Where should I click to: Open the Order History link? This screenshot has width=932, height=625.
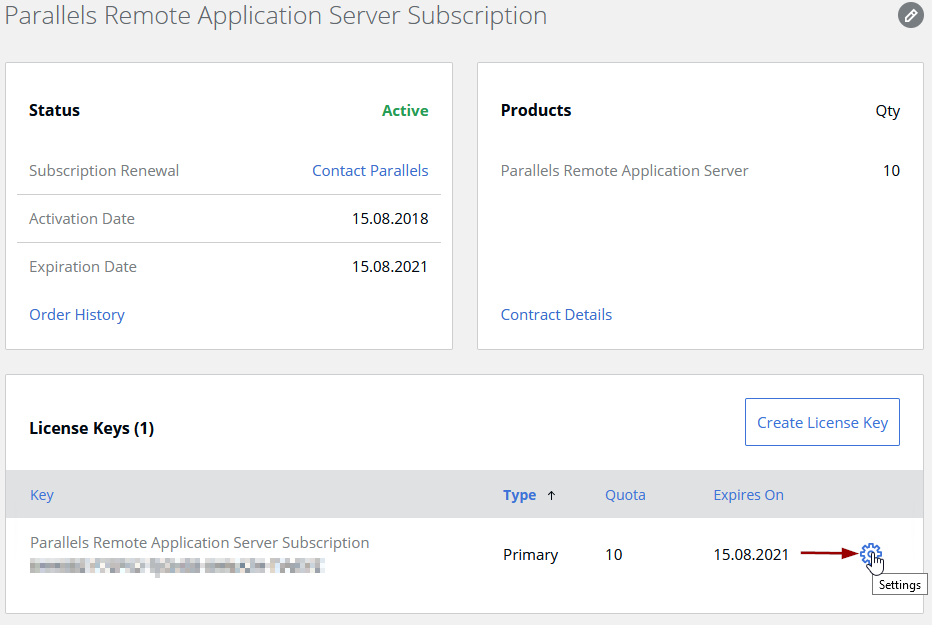[77, 315]
